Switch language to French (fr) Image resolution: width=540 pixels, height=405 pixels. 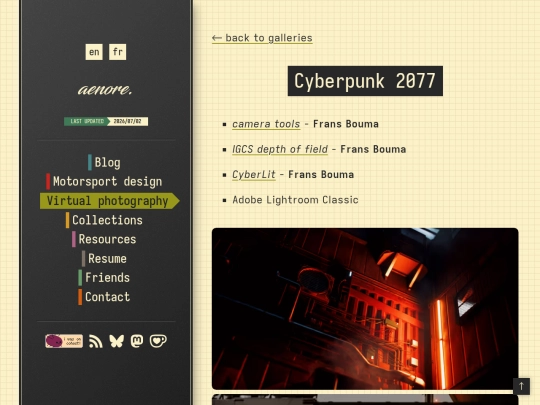(117, 52)
